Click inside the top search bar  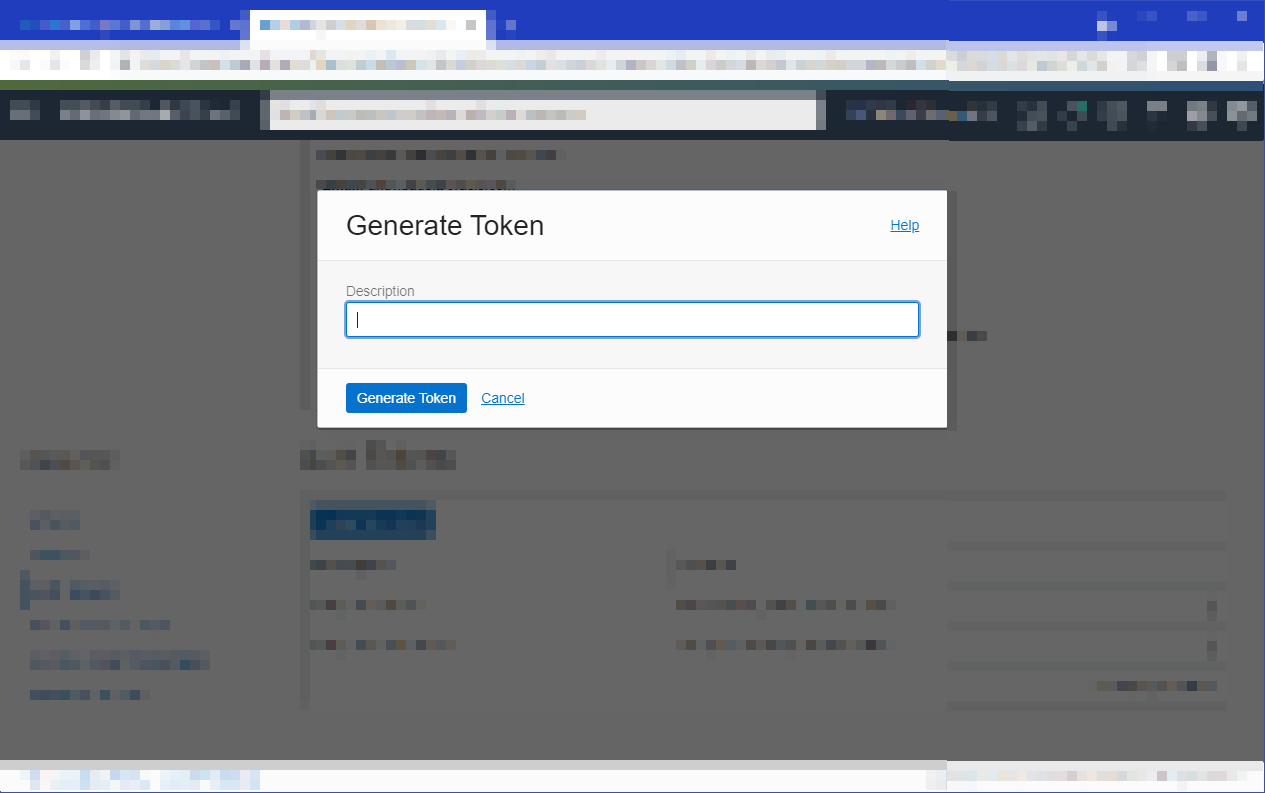545,111
